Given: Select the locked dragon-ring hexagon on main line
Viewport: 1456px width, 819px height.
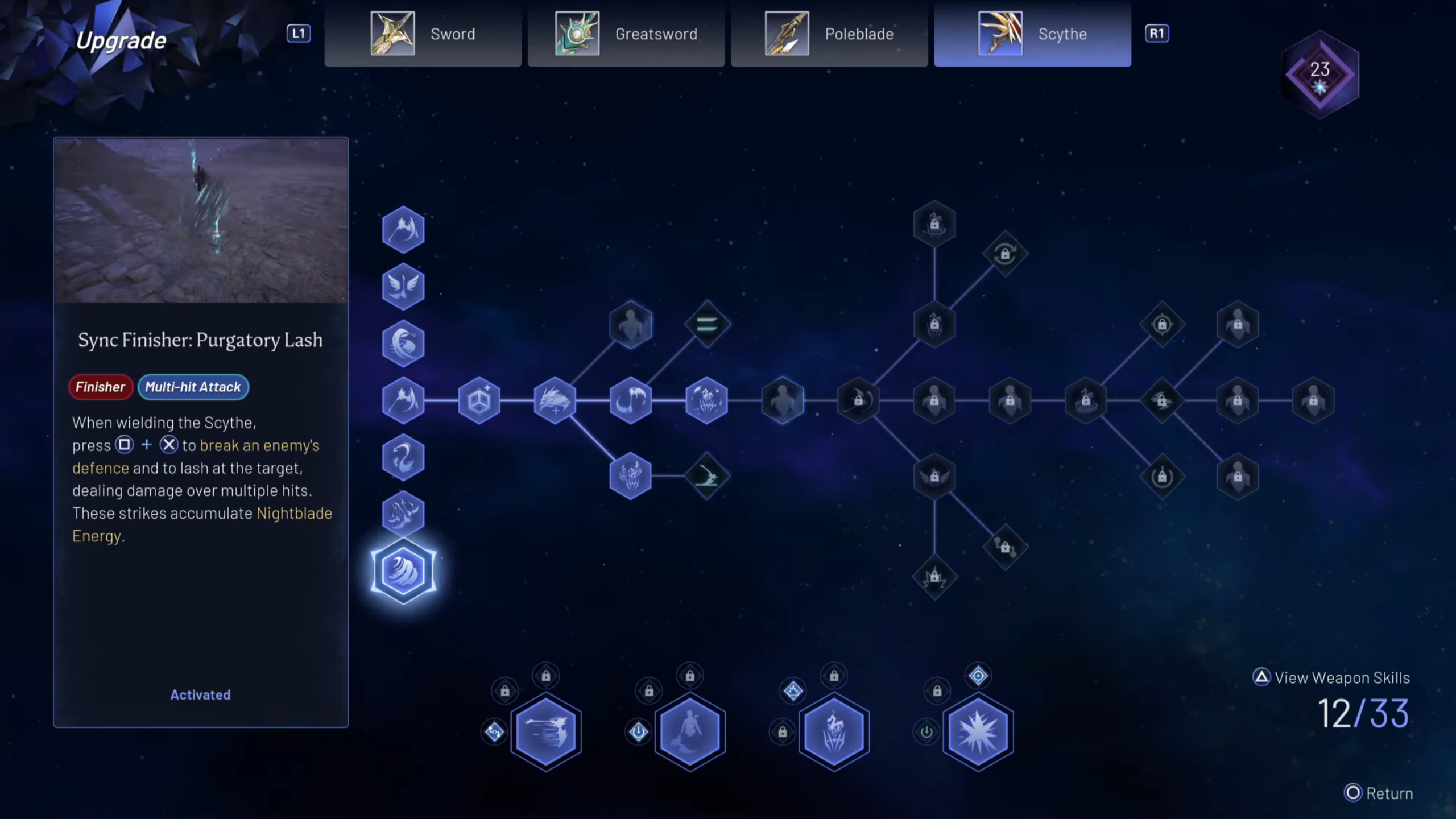Looking at the screenshot, I should (x=1086, y=400).
